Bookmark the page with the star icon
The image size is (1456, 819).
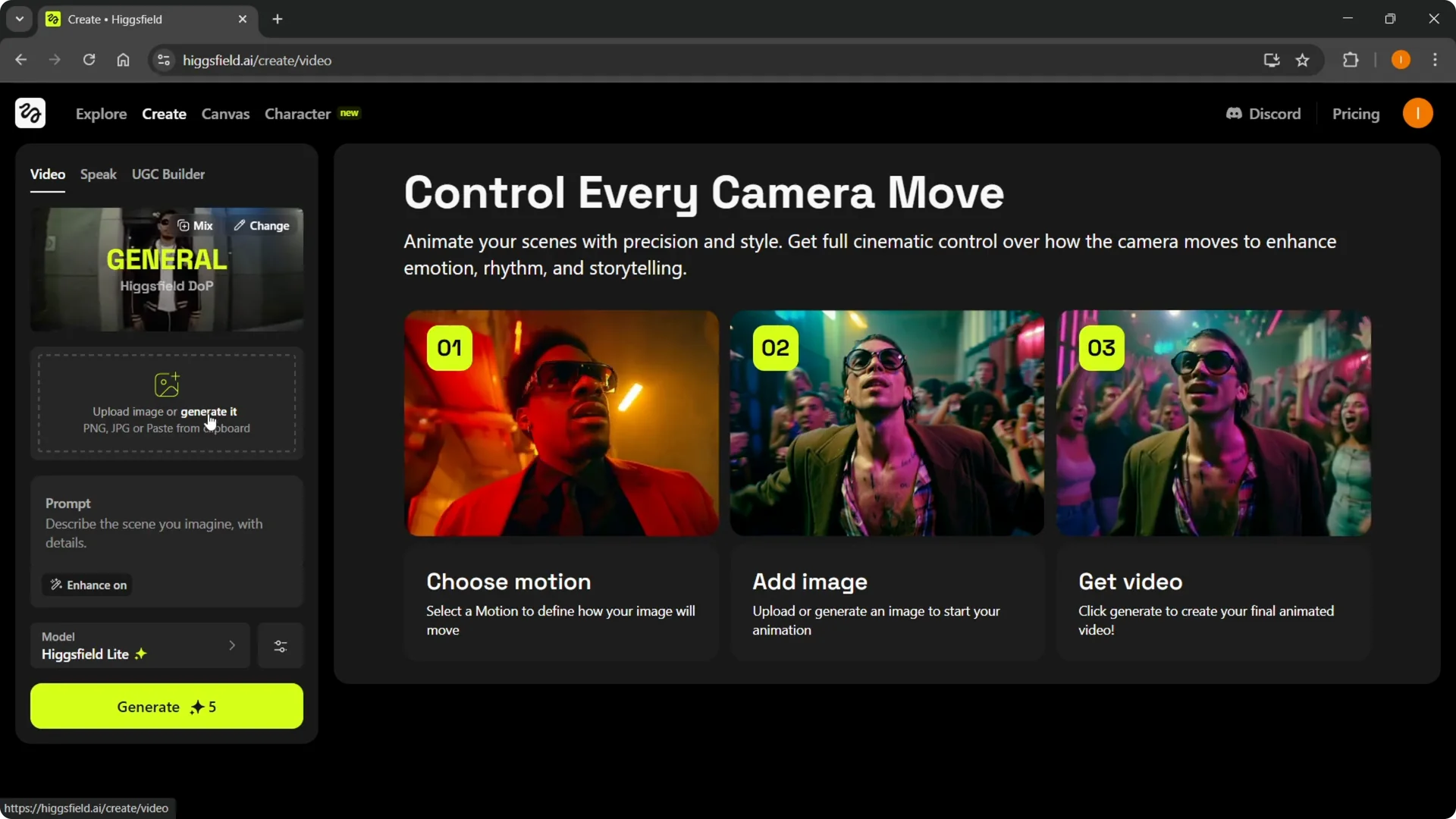(1304, 60)
